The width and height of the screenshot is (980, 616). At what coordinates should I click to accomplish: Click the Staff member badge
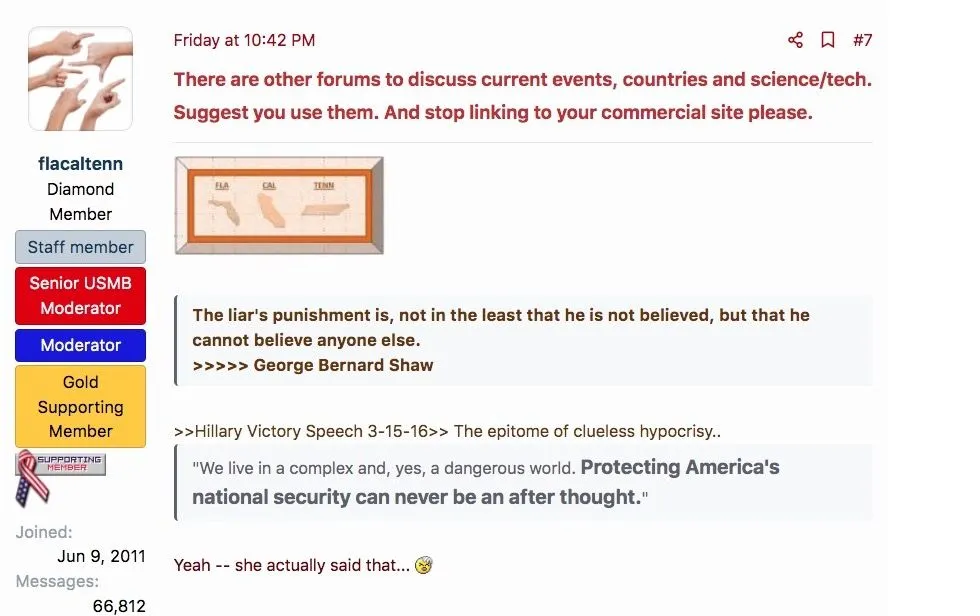coord(80,247)
